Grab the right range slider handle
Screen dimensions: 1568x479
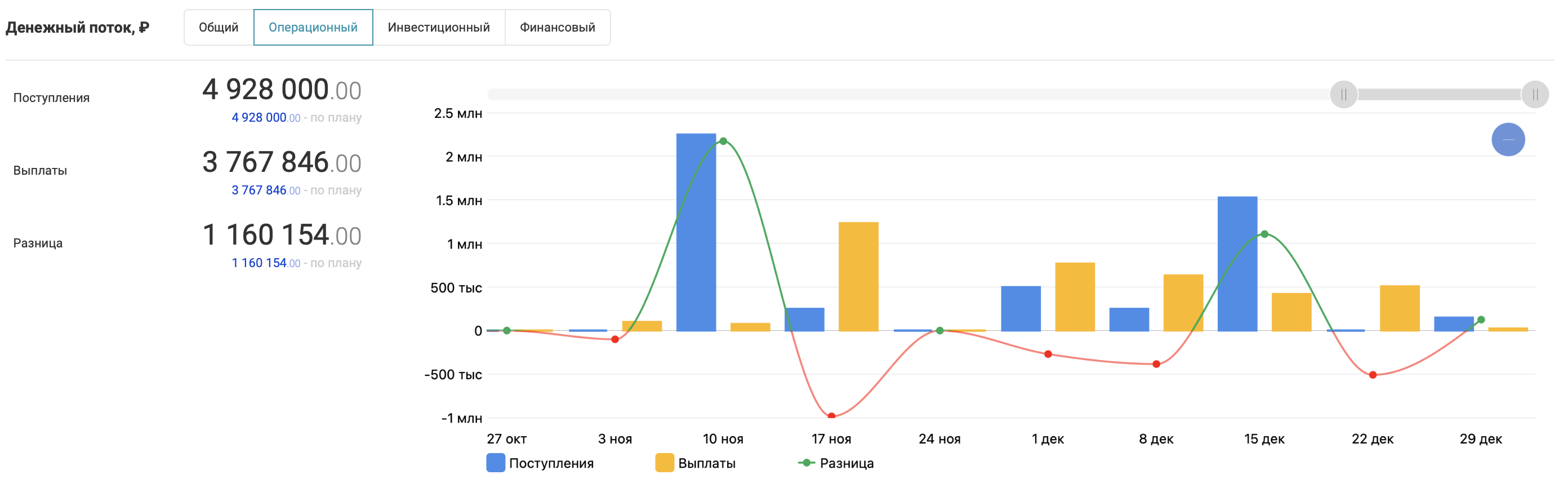(x=1534, y=95)
